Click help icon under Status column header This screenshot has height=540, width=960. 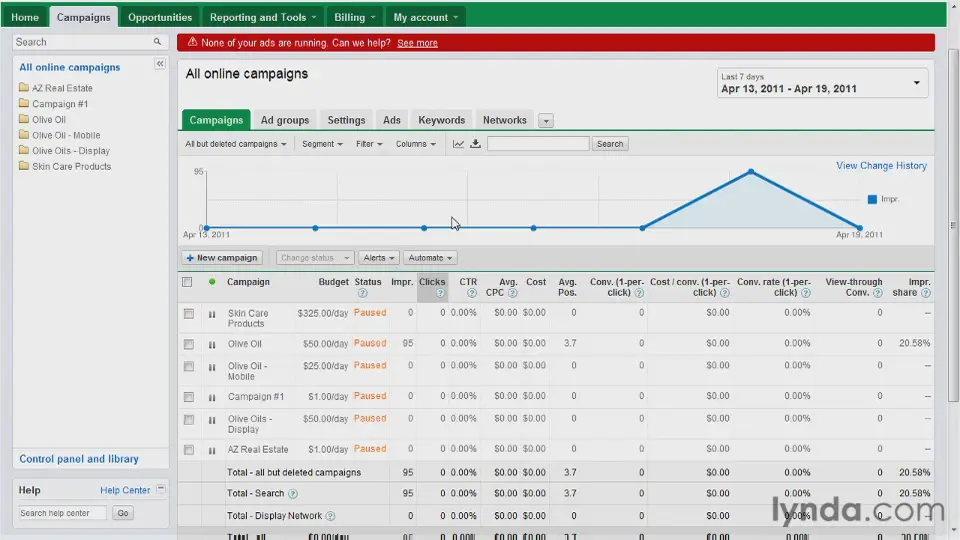click(362, 293)
